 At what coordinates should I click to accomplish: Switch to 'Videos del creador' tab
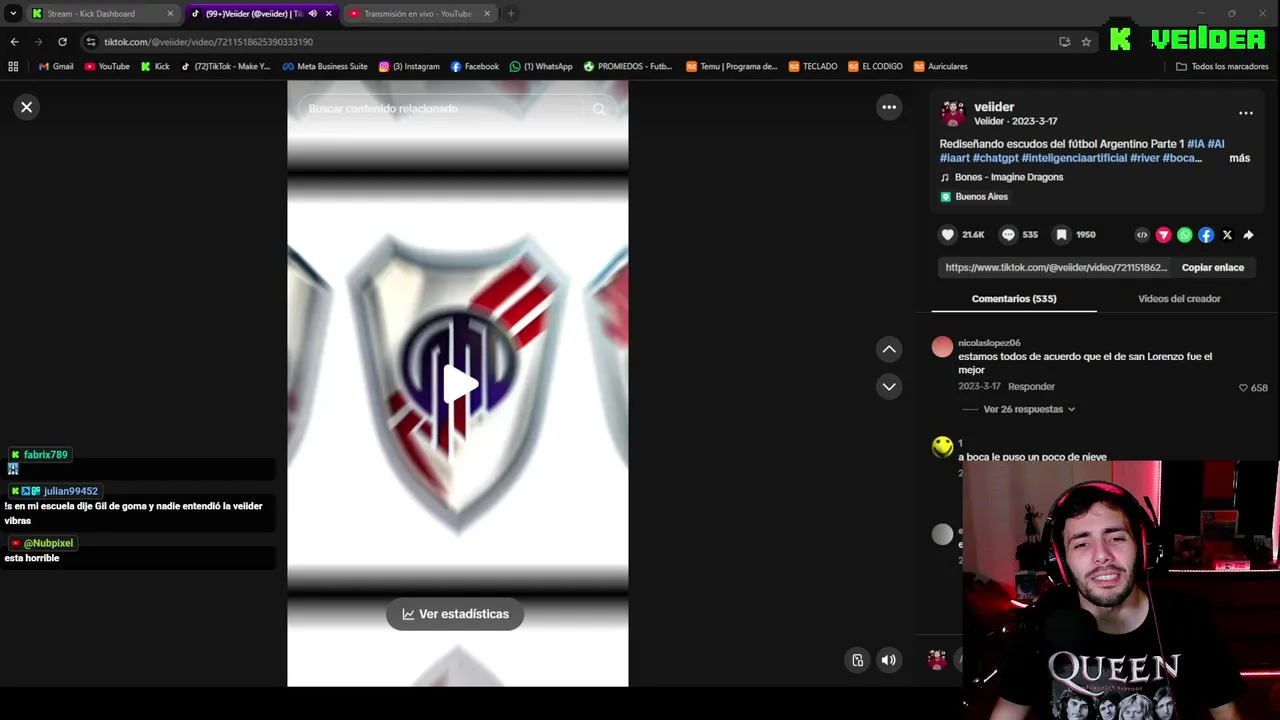(x=1179, y=299)
